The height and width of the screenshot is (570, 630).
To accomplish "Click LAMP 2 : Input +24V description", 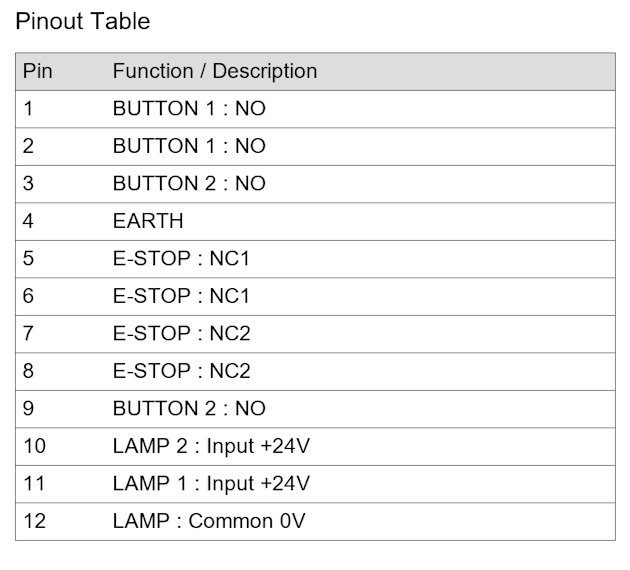I will coord(211,446).
